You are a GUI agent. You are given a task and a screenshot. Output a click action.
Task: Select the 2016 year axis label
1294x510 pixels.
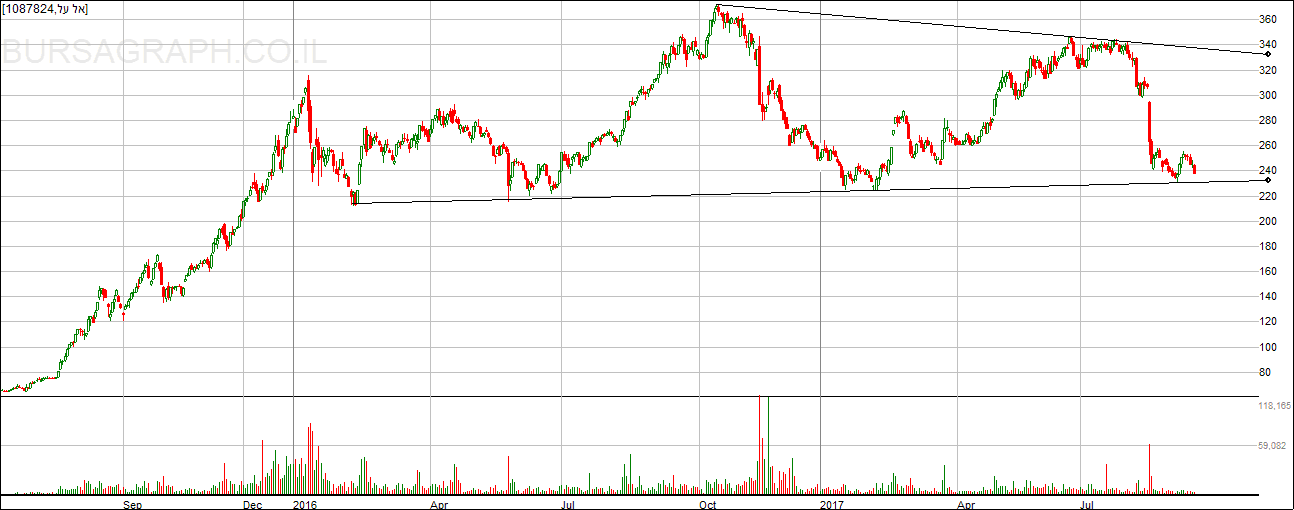(304, 504)
